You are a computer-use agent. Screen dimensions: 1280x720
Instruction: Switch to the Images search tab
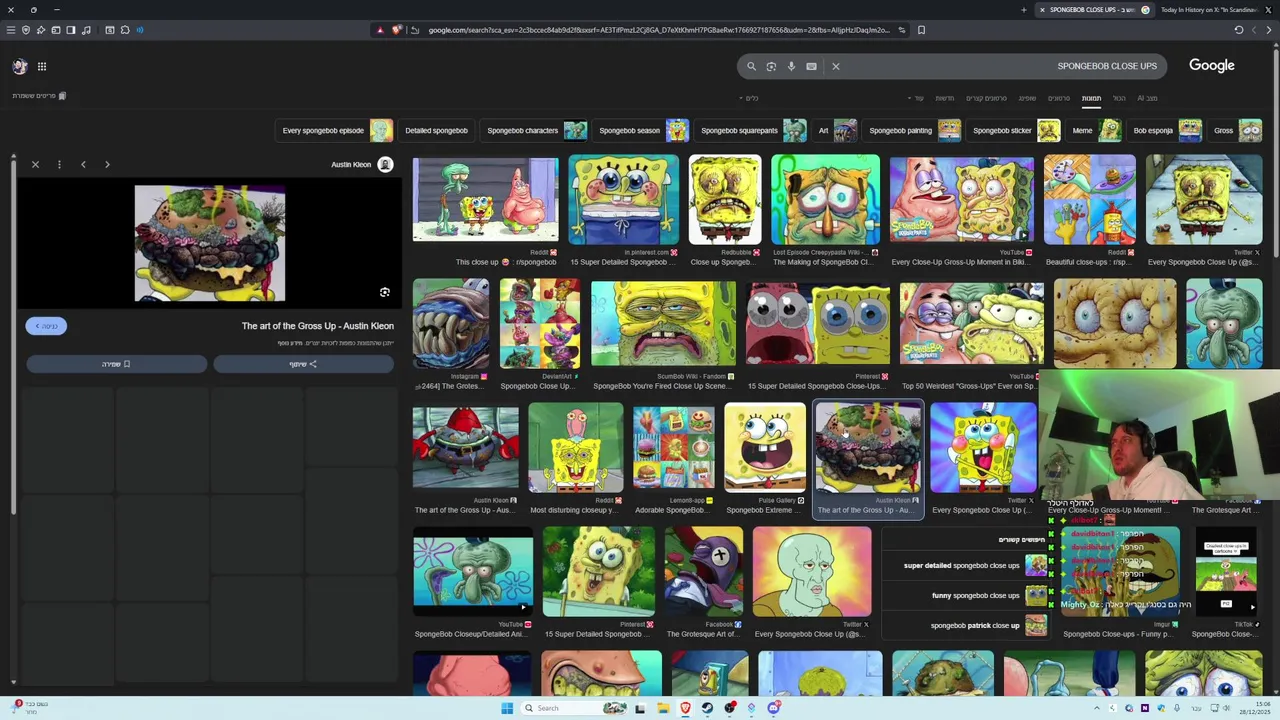point(1091,98)
